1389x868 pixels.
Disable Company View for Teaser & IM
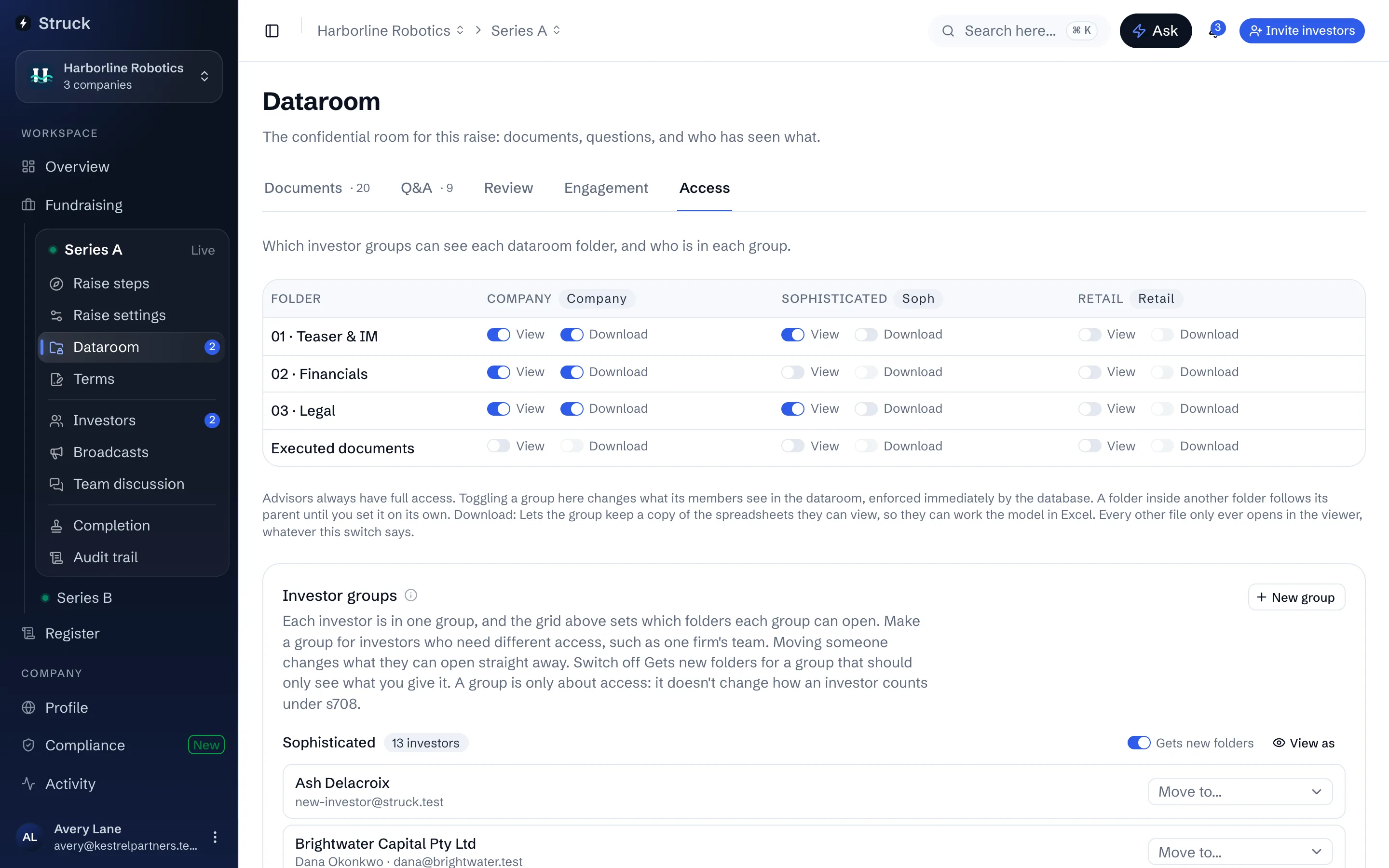click(498, 335)
